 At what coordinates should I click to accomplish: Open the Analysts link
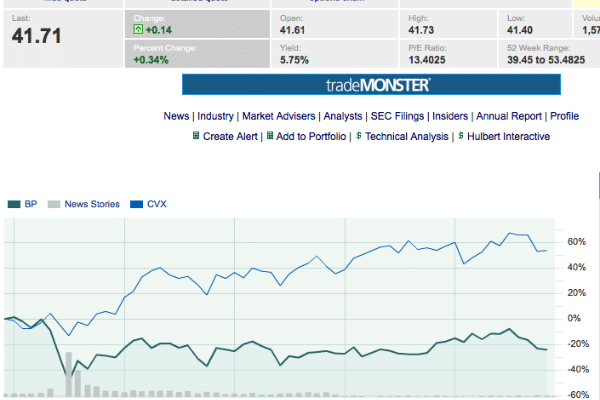(x=343, y=116)
